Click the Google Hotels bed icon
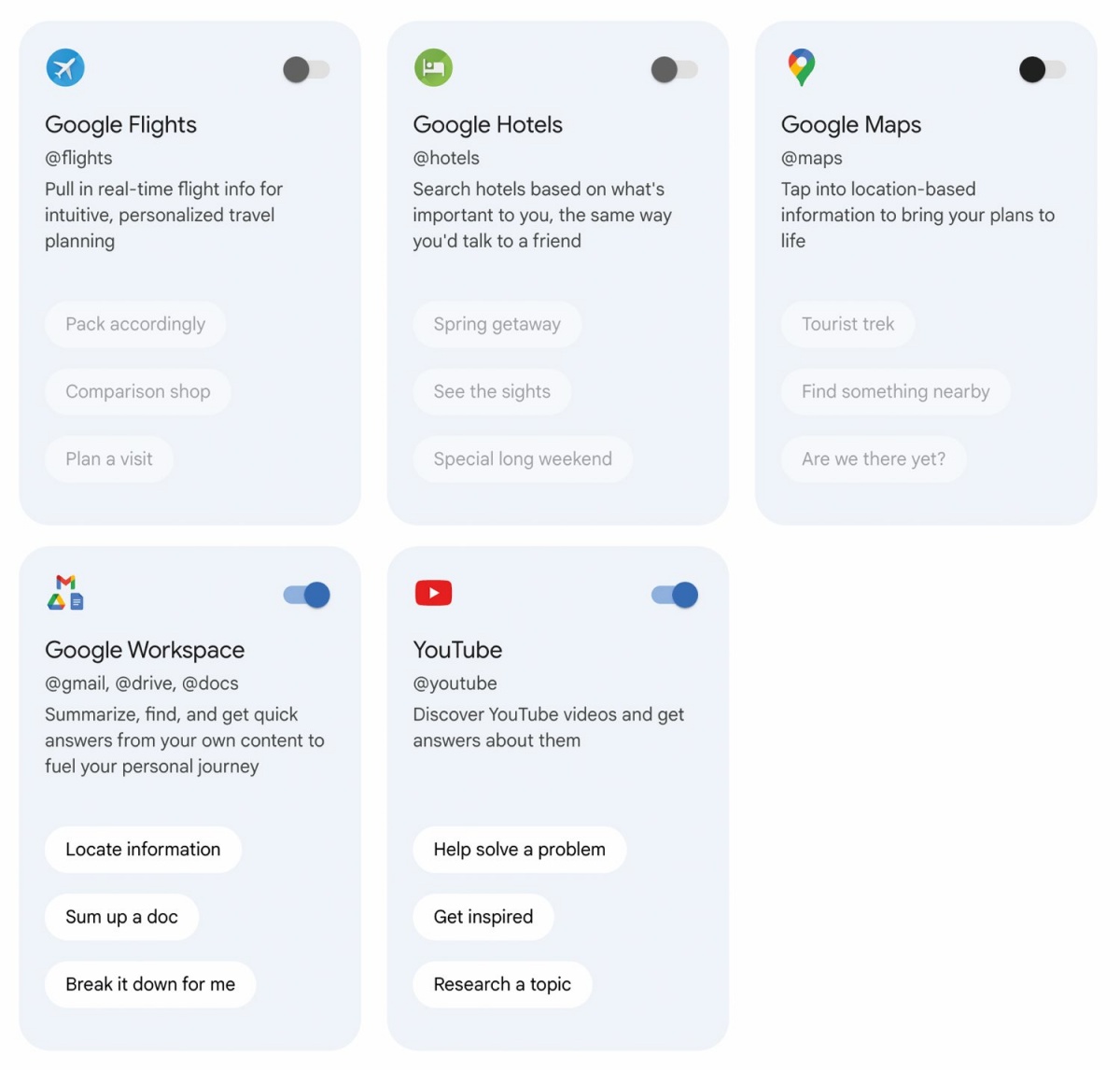This screenshot has height=1070, width=1120. pyautogui.click(x=433, y=68)
